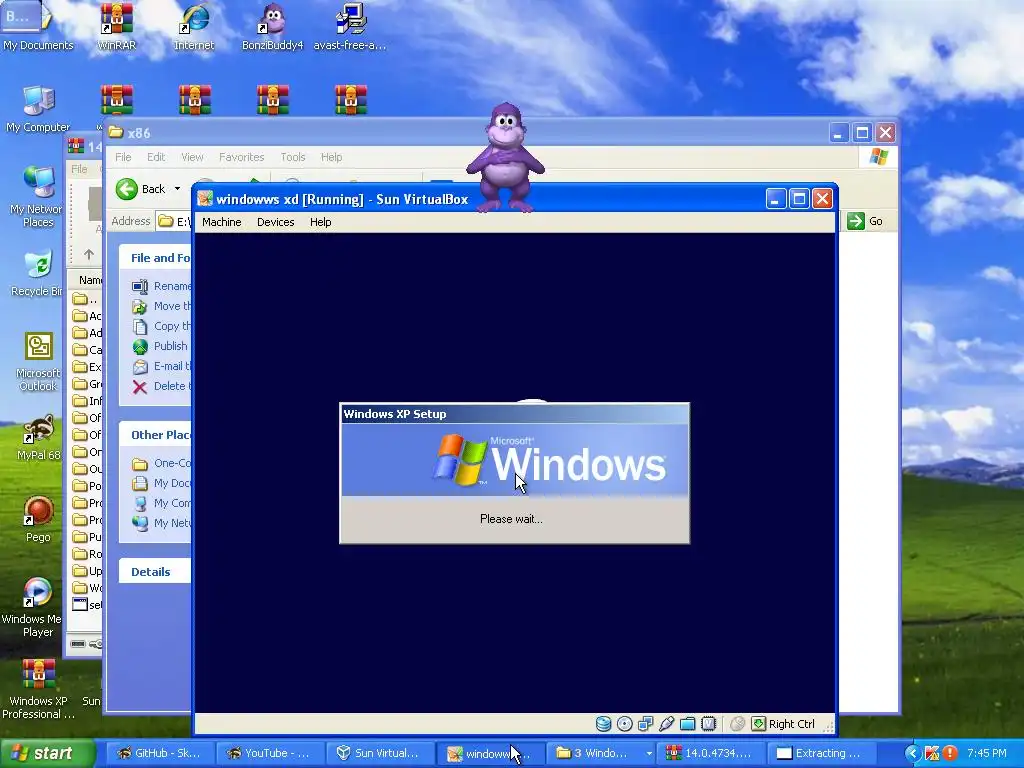Click the virtualization chip status icon

pos(709,724)
